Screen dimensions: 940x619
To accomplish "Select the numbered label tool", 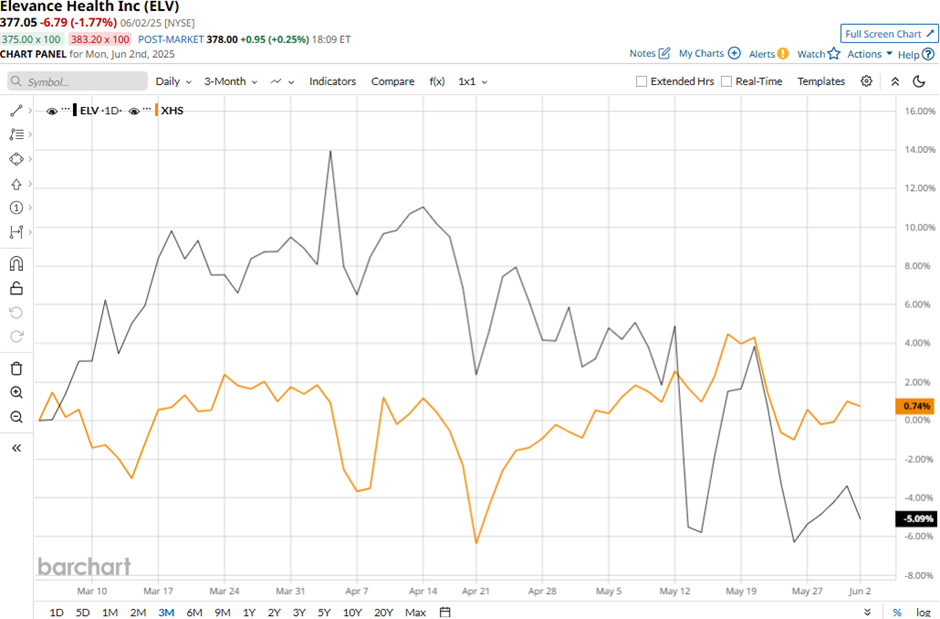I will 16,207.
